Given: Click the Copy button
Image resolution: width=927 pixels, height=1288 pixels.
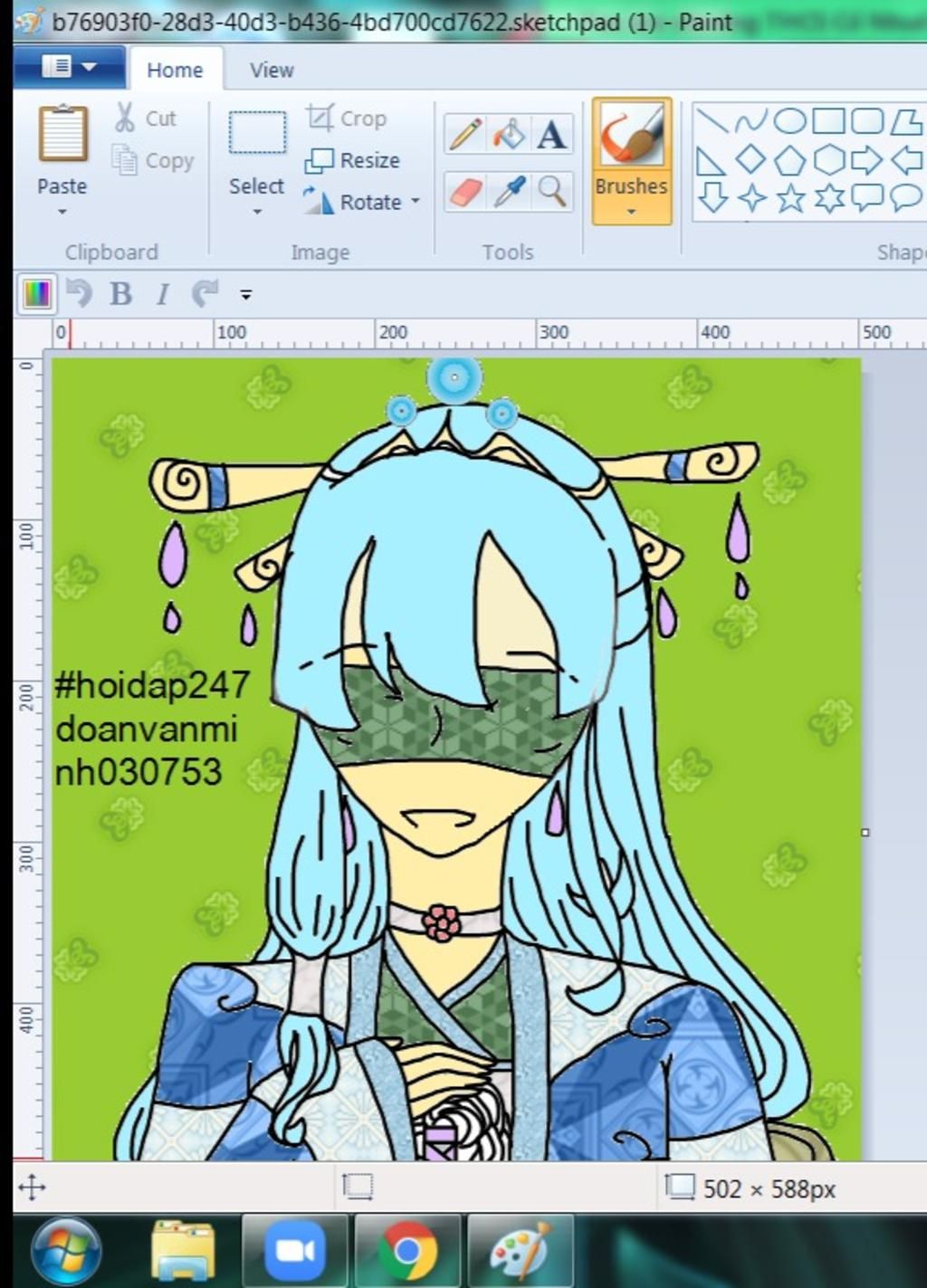Looking at the screenshot, I should [153, 160].
